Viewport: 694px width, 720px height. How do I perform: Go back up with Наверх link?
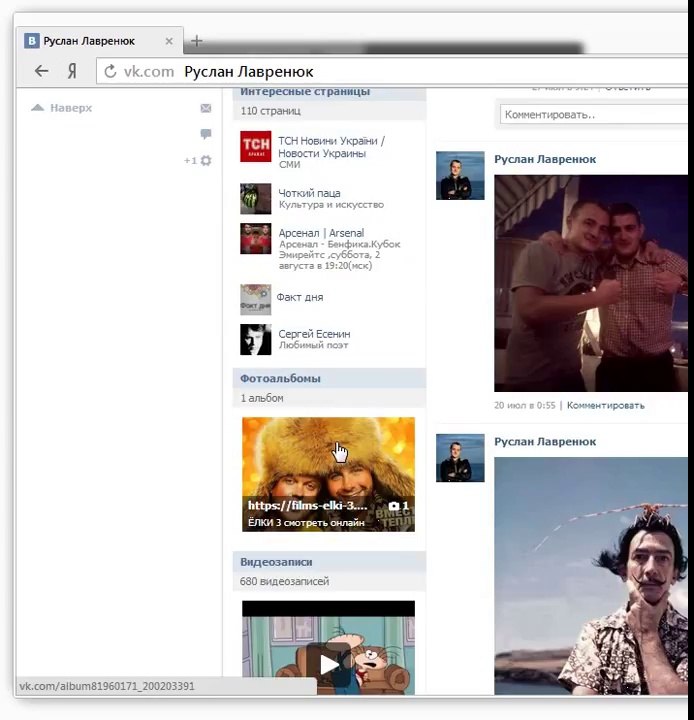[x=62, y=108]
